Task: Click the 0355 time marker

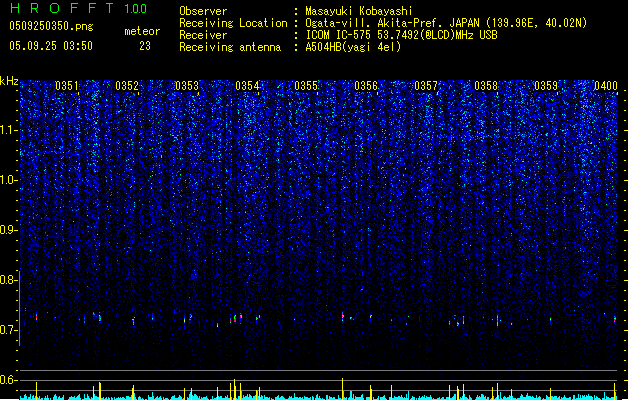Action: [306, 86]
